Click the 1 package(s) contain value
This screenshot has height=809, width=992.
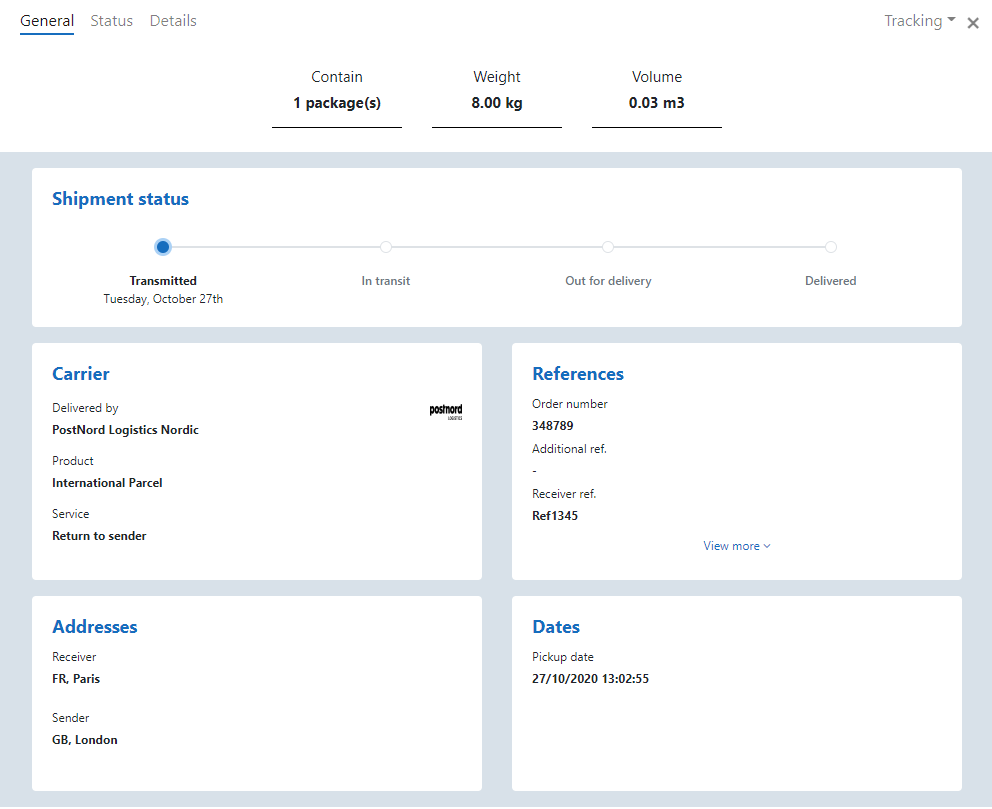[337, 103]
